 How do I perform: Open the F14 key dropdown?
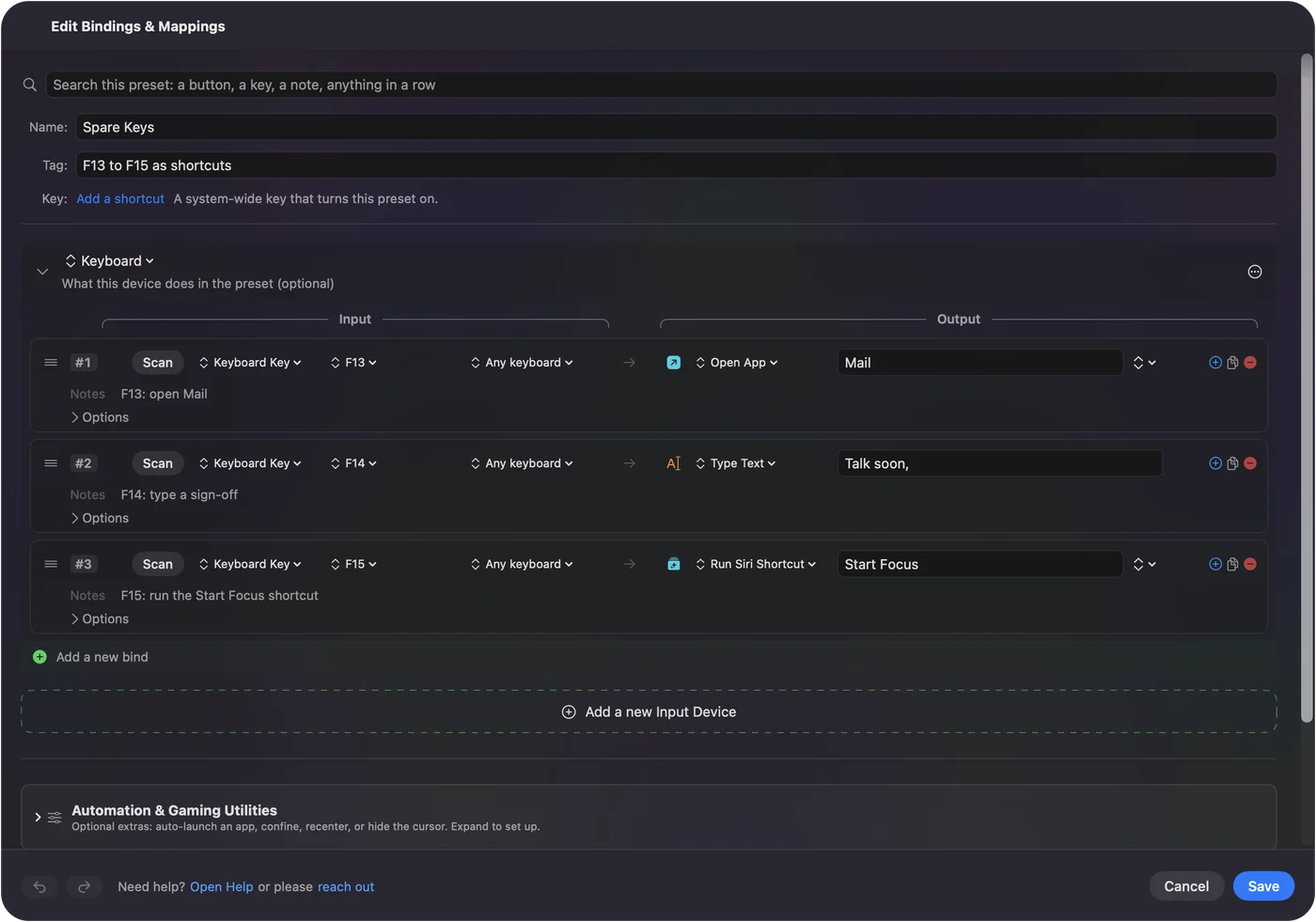pos(353,463)
